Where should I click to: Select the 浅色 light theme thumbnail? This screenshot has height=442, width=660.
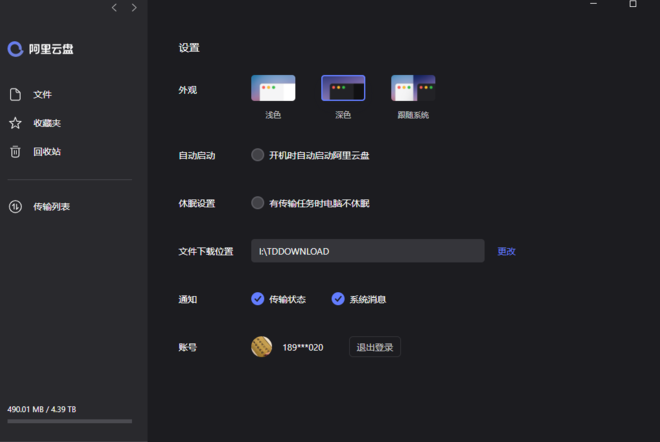[273, 88]
